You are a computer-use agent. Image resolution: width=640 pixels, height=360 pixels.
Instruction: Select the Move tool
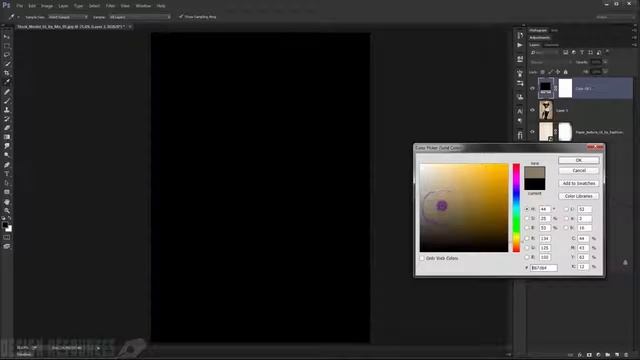(7, 37)
